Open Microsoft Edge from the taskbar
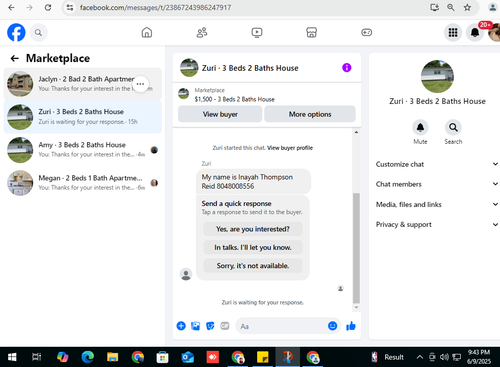 [x=88, y=357]
